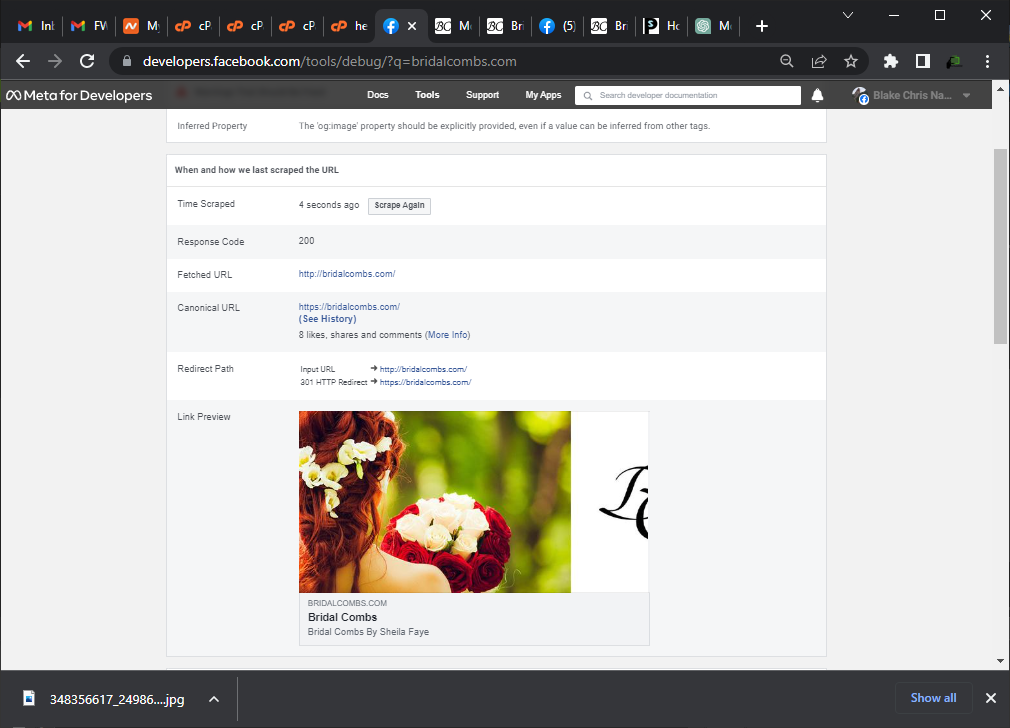Expand the account dropdown arrow

pos(966,95)
